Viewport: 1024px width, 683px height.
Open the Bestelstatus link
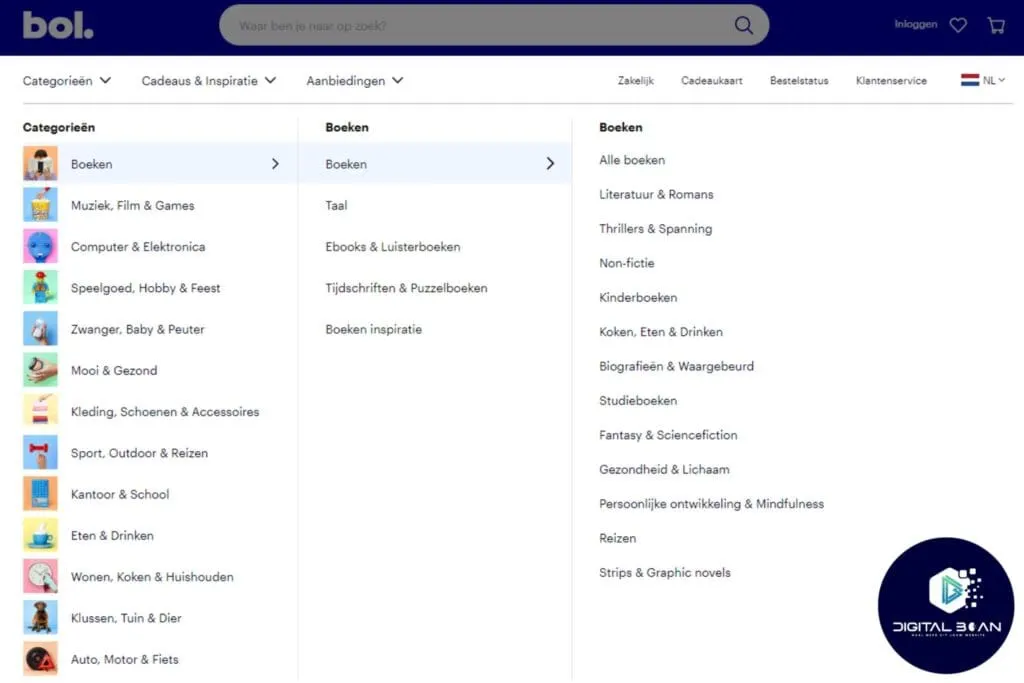[799, 80]
